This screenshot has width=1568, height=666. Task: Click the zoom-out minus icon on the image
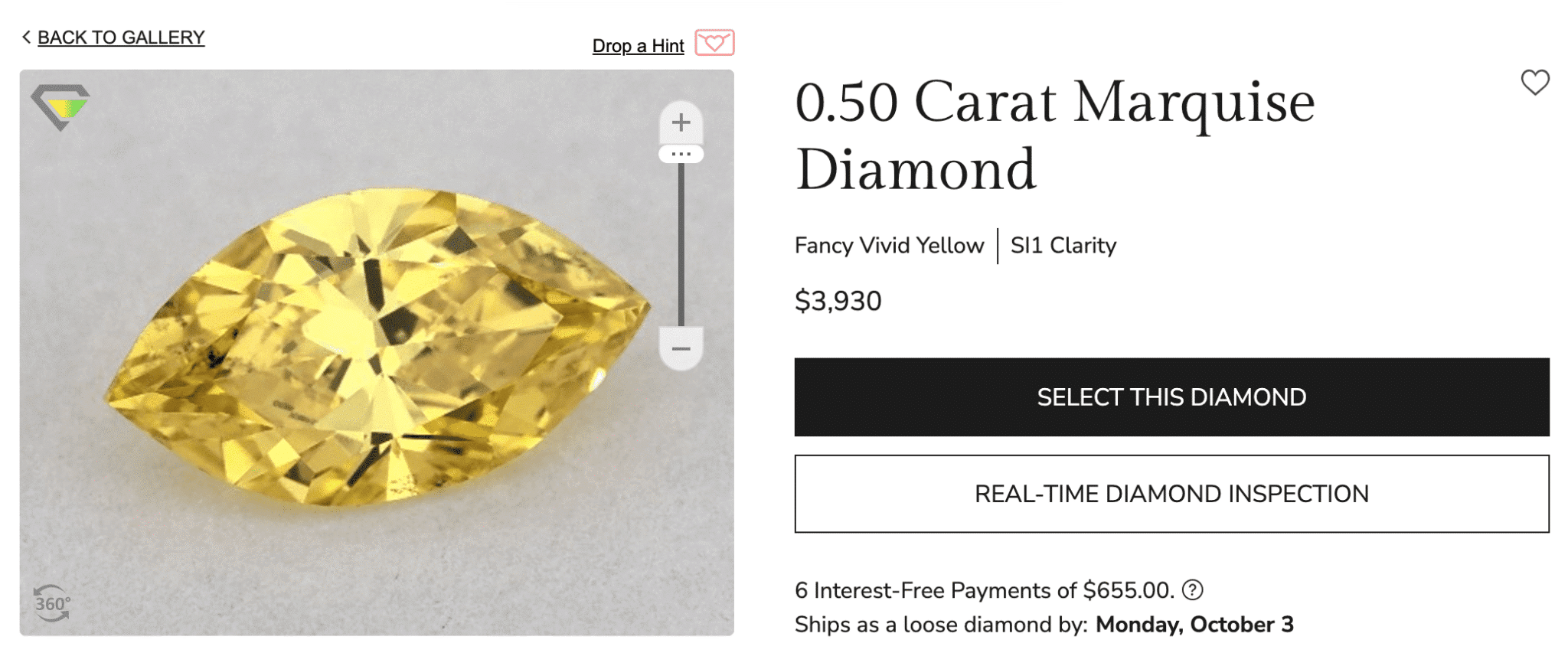pyautogui.click(x=680, y=348)
